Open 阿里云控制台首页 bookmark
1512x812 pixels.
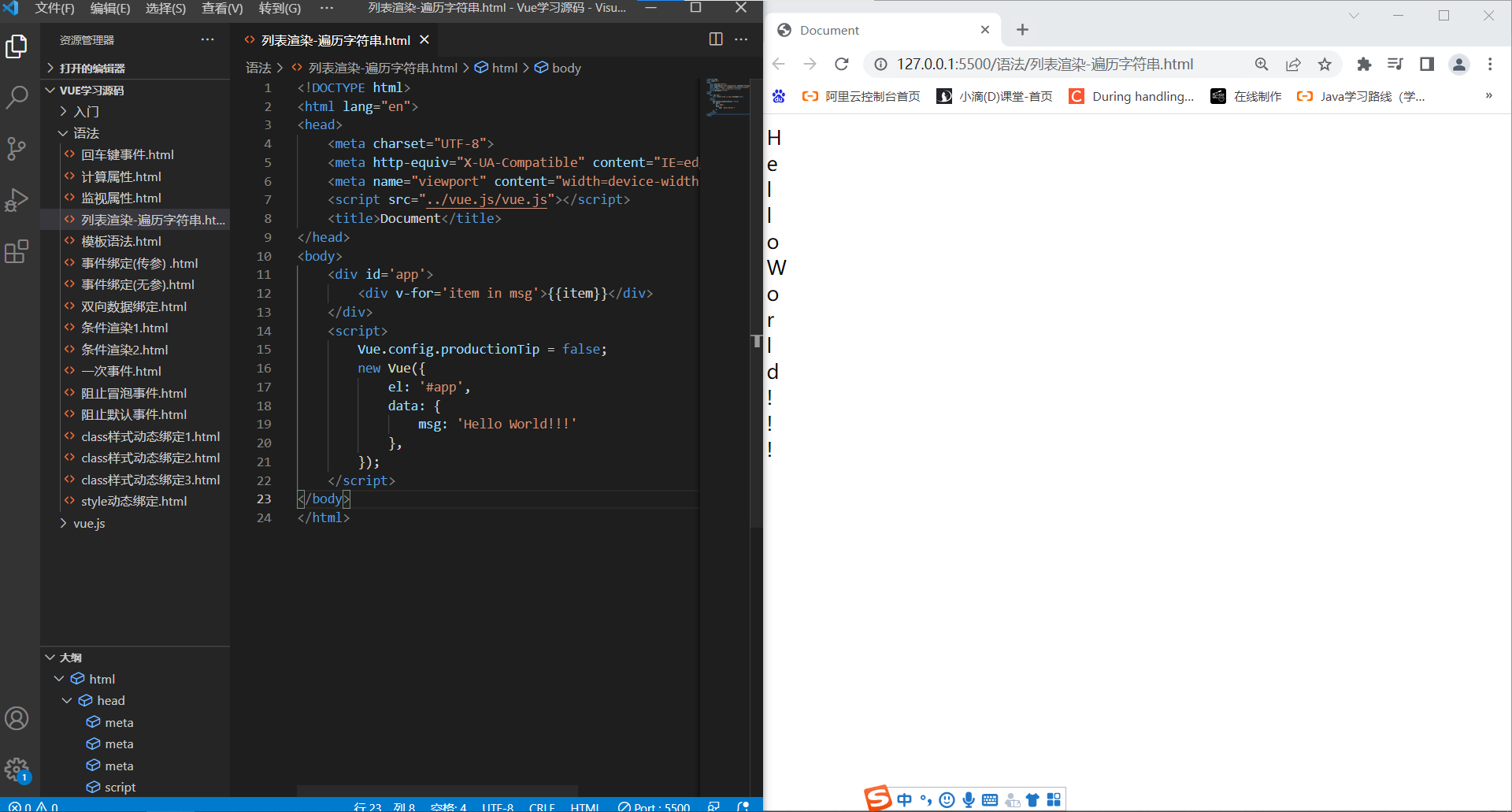(861, 96)
